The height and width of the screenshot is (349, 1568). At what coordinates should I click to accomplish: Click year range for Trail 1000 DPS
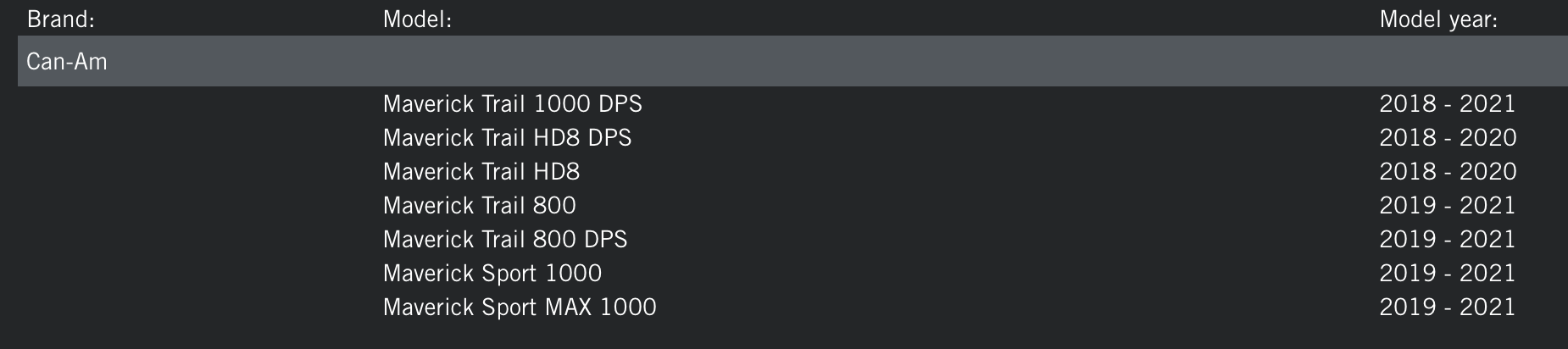pyautogui.click(x=1447, y=103)
